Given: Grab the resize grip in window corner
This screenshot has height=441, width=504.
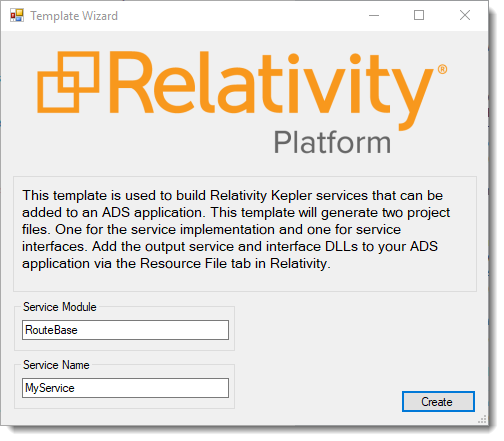Looking at the screenshot, I should tap(482, 419).
